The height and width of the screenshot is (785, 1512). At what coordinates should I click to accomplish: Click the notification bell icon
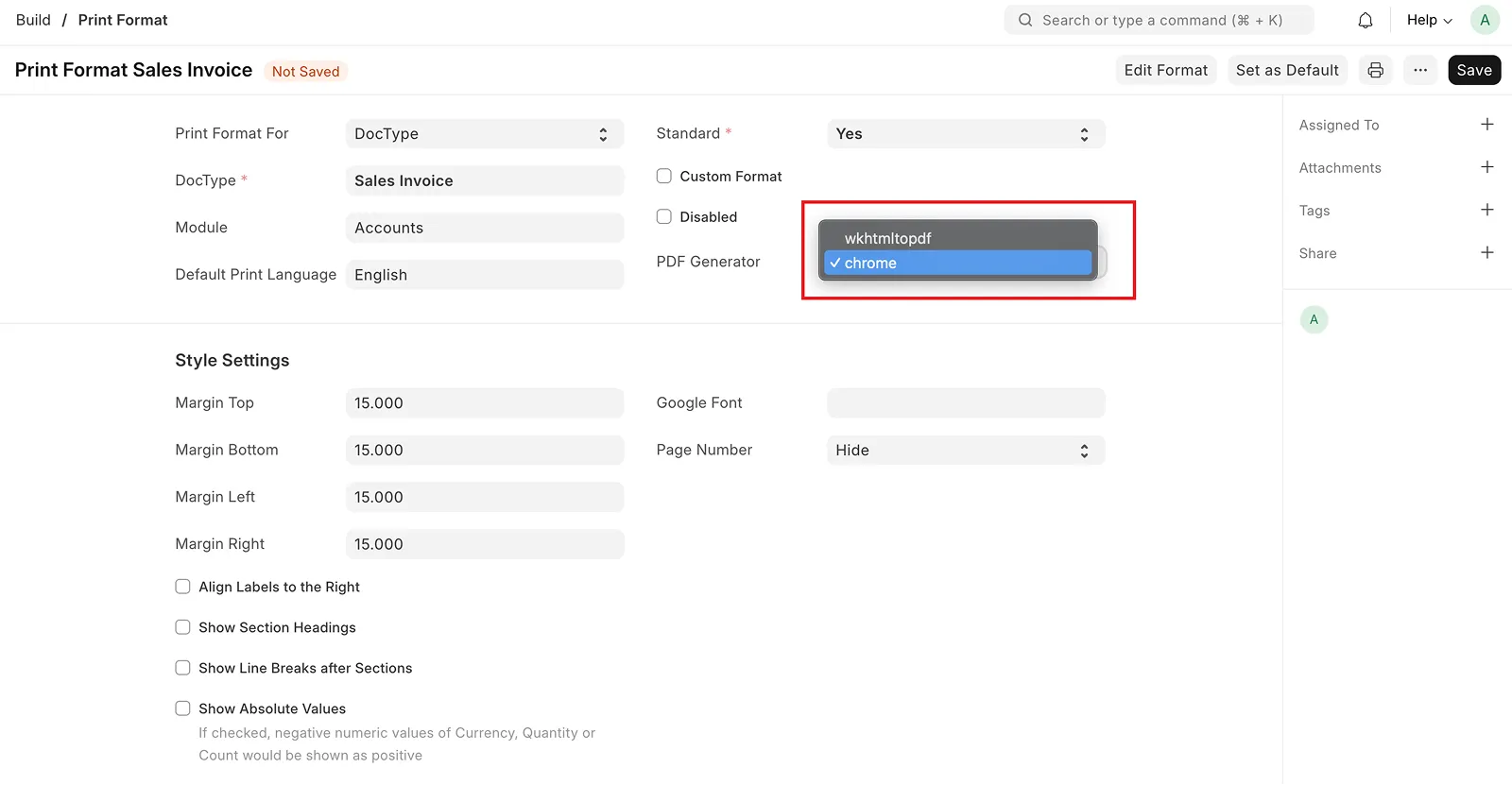1366,20
